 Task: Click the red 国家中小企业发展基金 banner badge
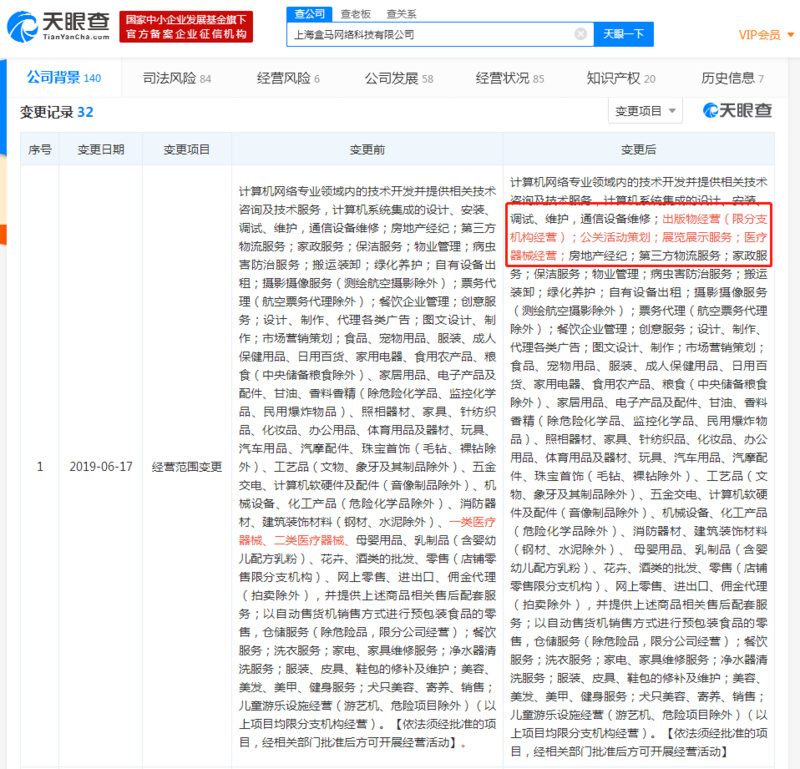(187, 27)
